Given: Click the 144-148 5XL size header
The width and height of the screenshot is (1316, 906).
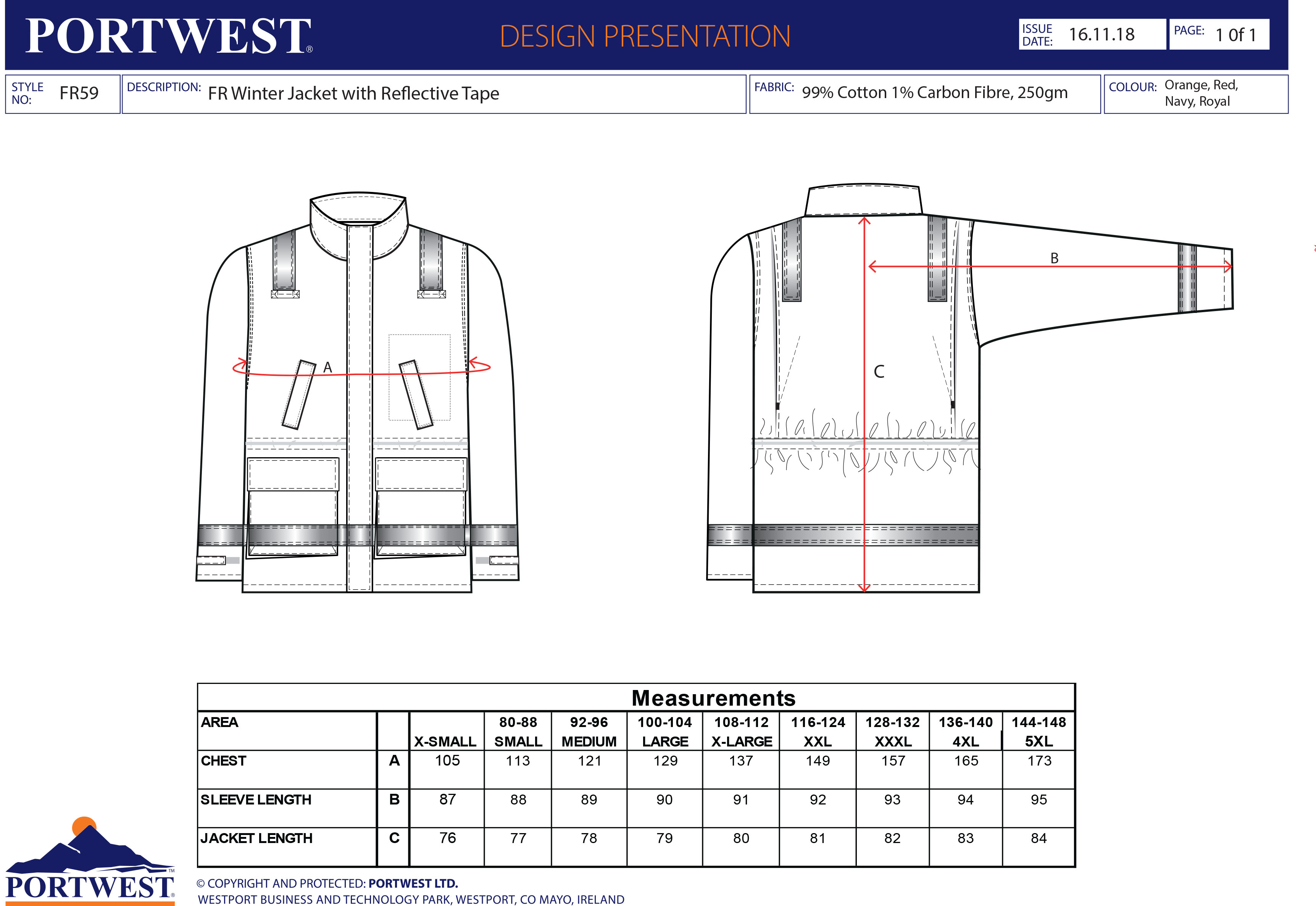Looking at the screenshot, I should 1039,732.
